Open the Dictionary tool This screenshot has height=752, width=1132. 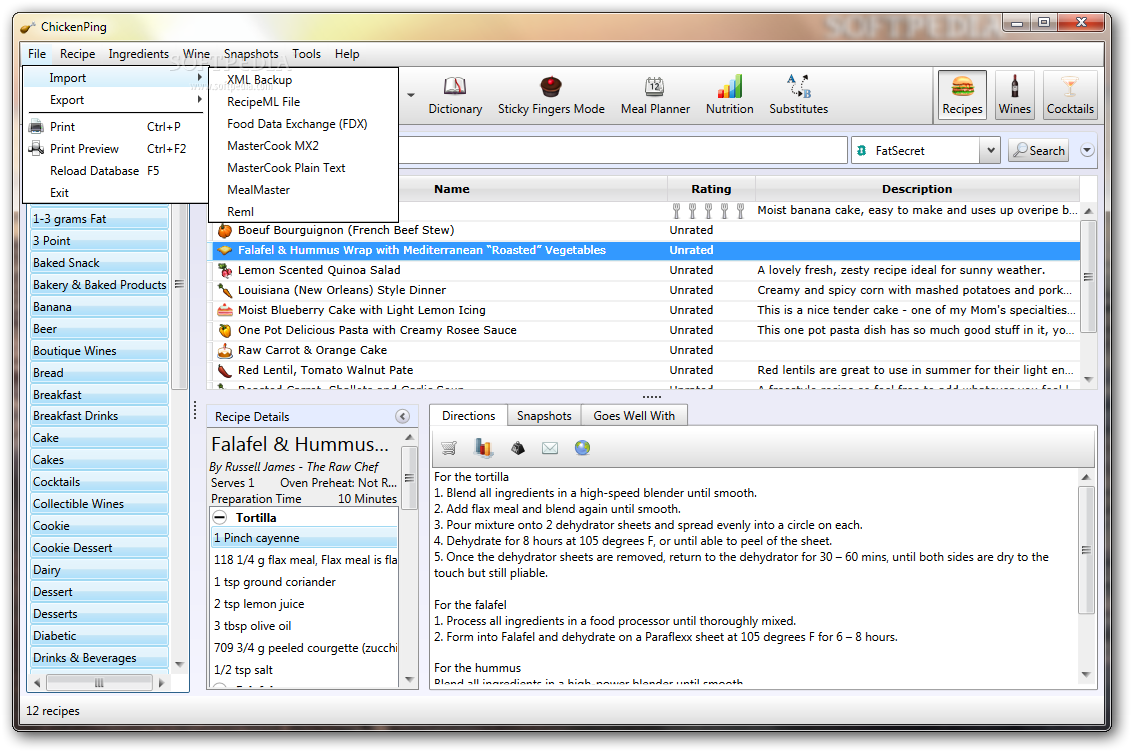coord(455,95)
